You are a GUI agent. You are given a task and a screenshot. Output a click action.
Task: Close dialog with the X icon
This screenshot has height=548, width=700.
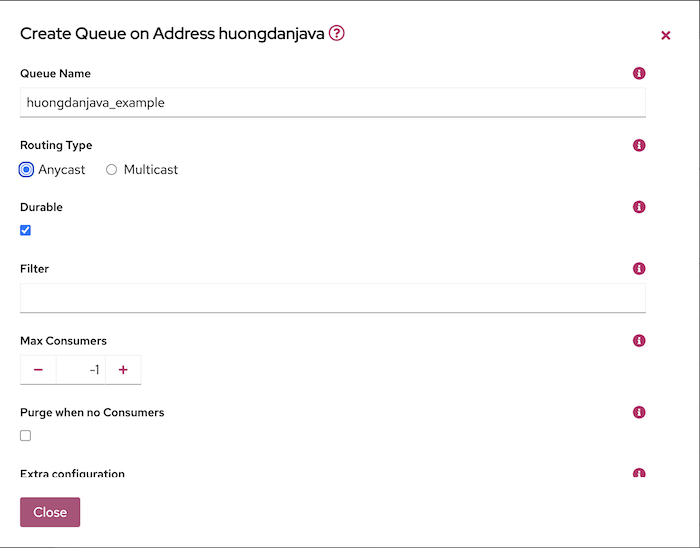[666, 35]
